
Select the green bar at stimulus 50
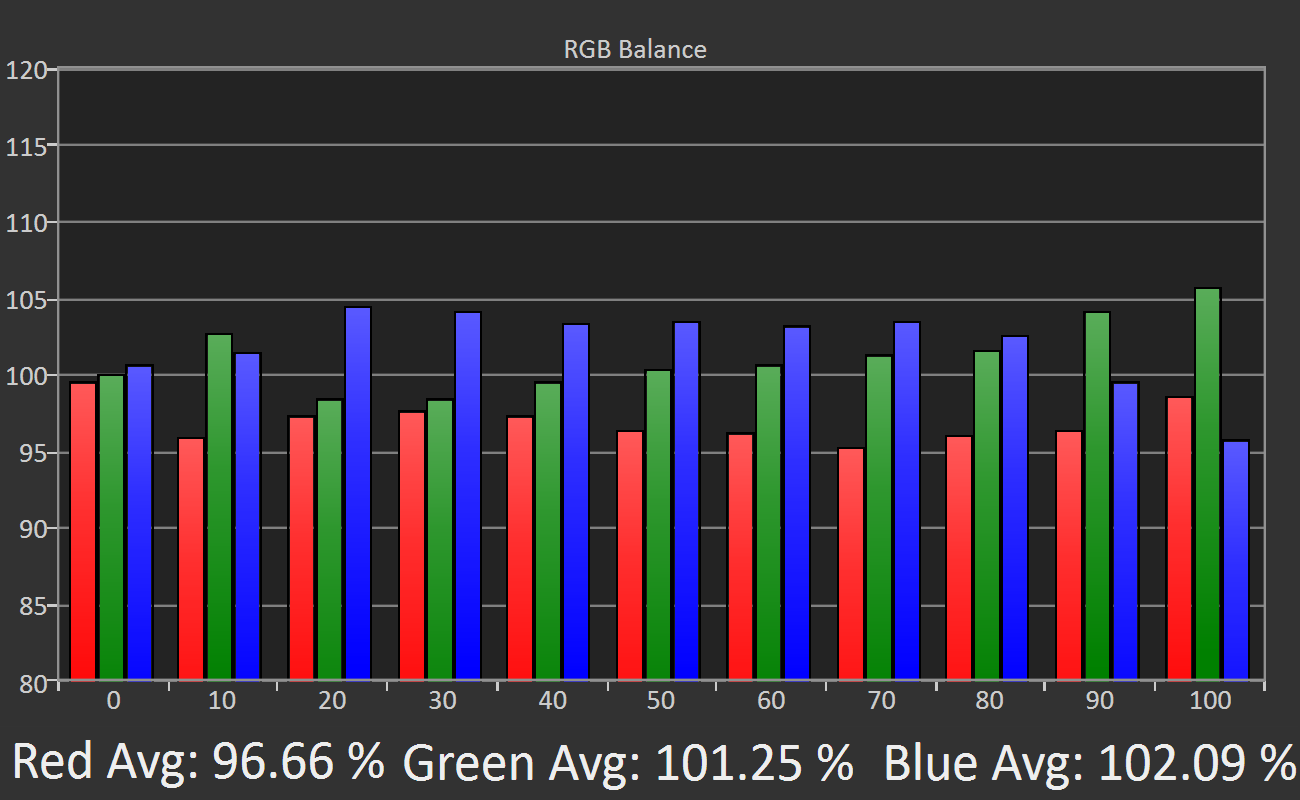[x=658, y=526]
